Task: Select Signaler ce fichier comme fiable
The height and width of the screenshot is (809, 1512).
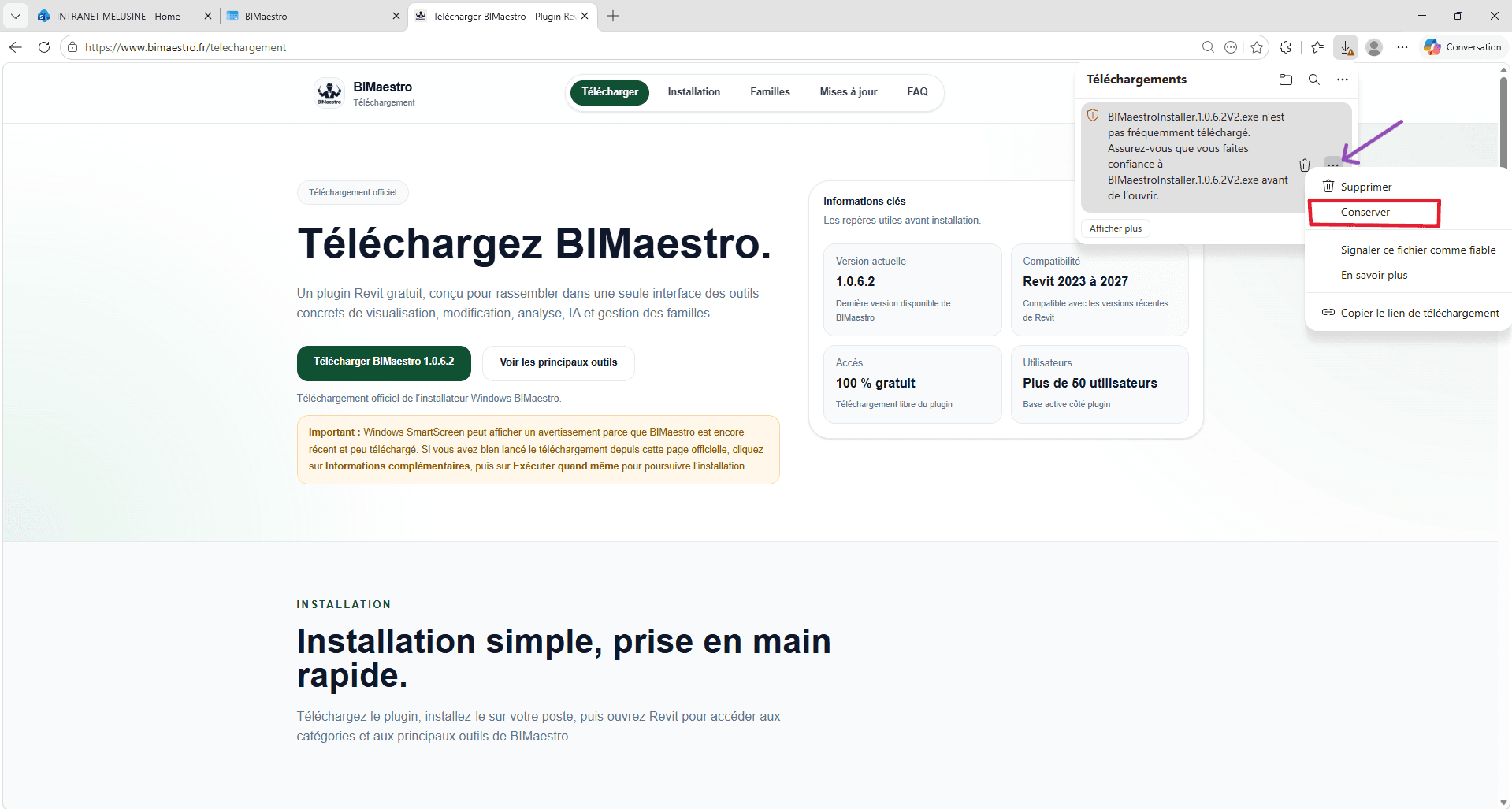Action: pyautogui.click(x=1417, y=250)
